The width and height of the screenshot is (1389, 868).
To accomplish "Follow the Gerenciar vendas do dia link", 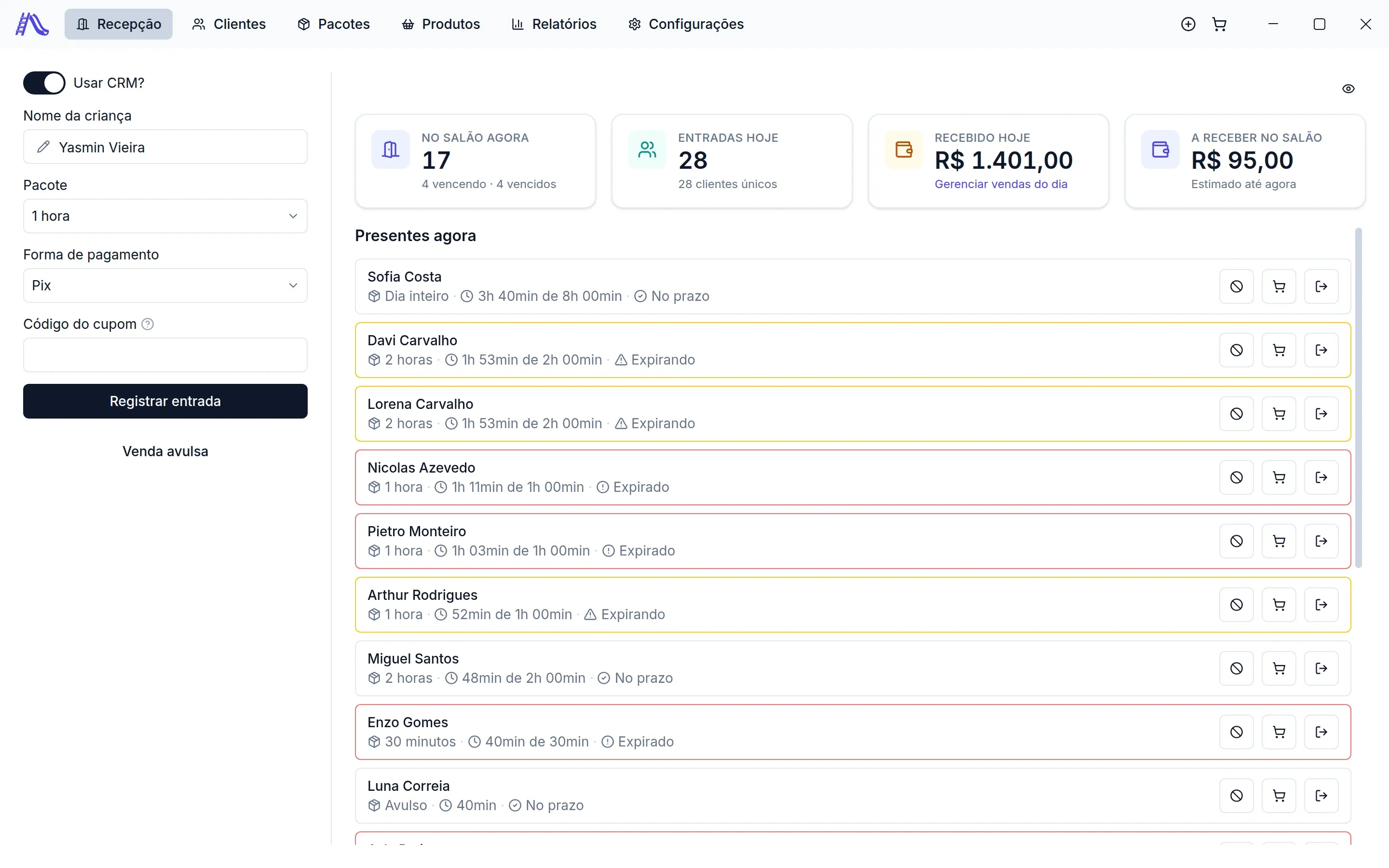I will [x=1001, y=184].
